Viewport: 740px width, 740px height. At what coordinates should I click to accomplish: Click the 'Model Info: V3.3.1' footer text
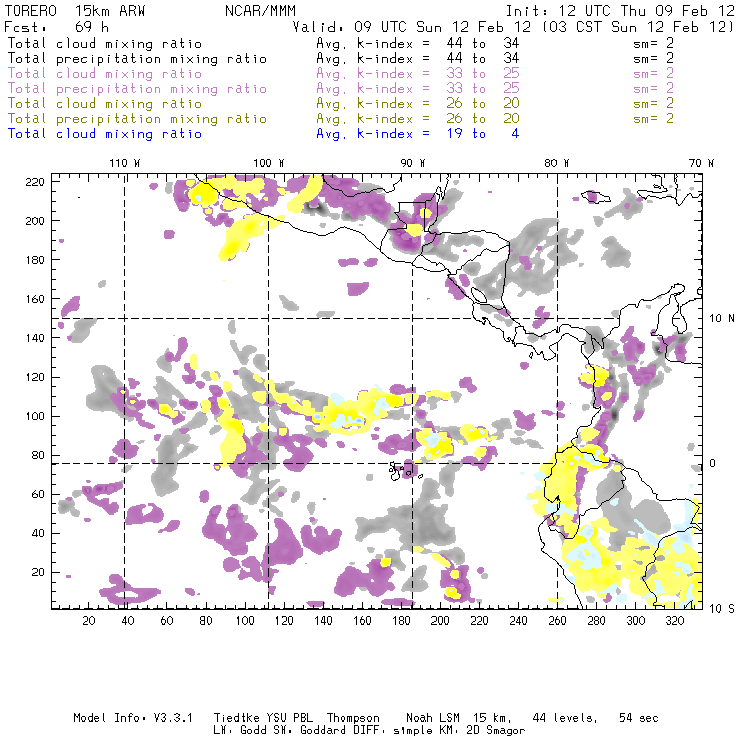pyautogui.click(x=133, y=718)
